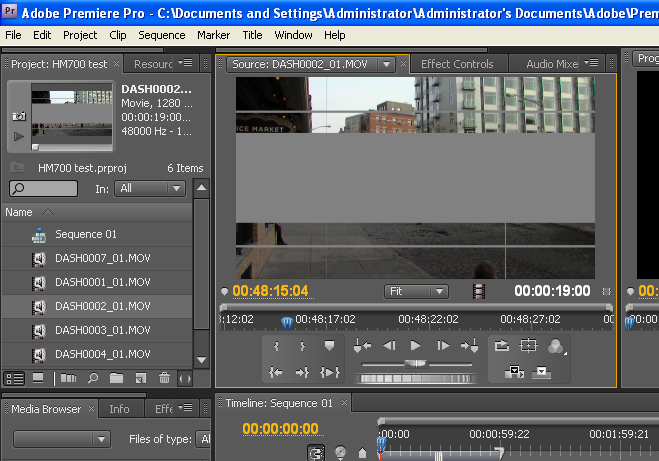Go to Out point in Source monitor
659x461 pixels.
(302, 372)
